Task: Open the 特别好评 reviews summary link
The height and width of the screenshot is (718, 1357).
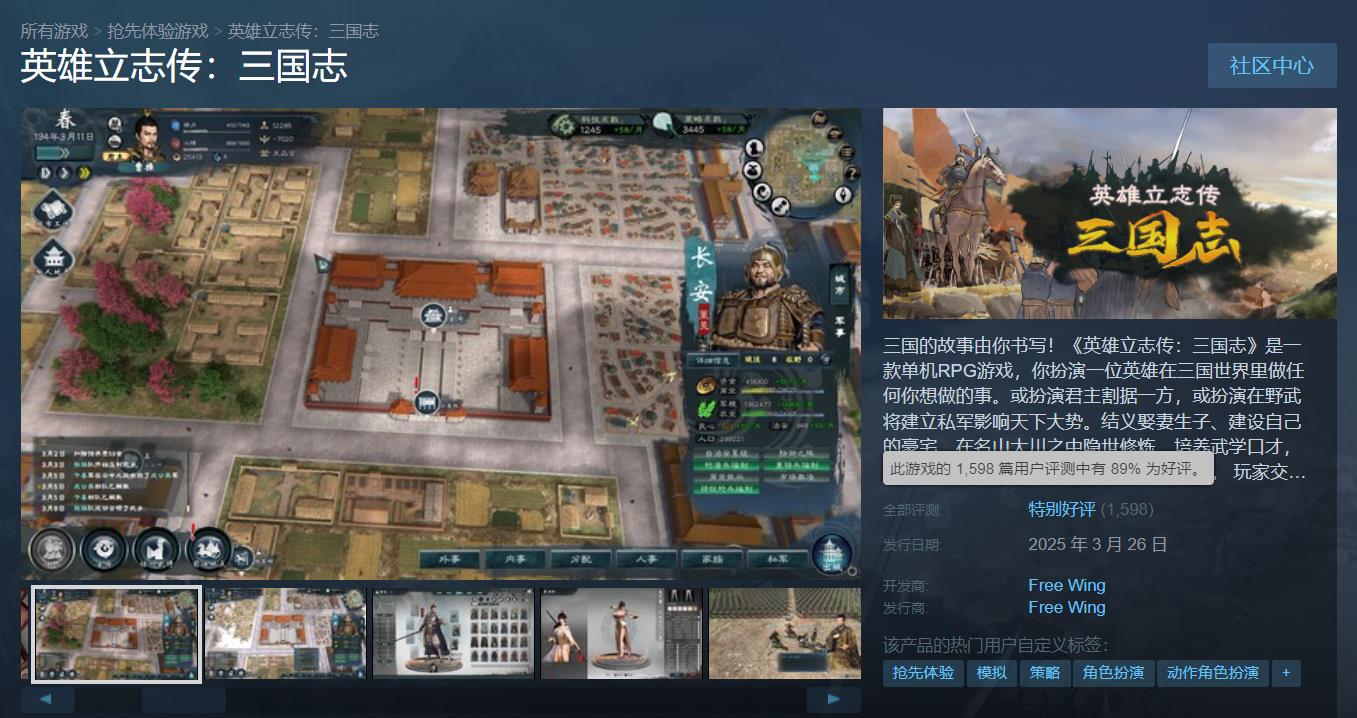Action: tap(1061, 509)
